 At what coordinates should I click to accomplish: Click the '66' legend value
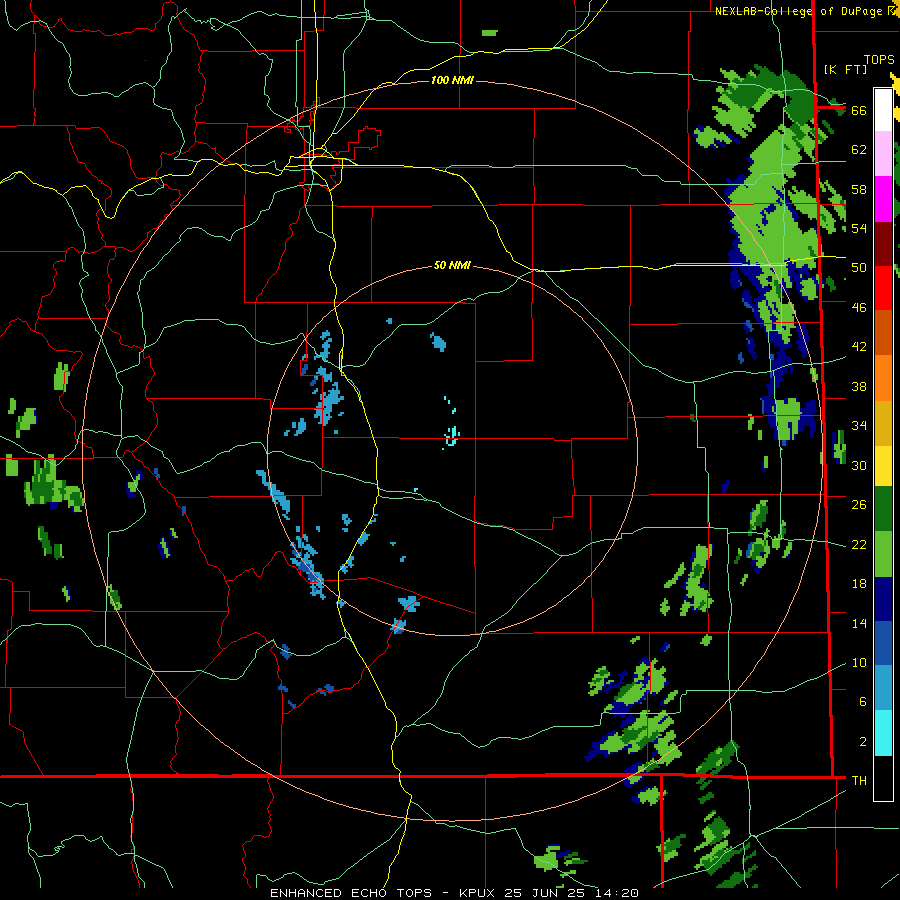click(859, 110)
